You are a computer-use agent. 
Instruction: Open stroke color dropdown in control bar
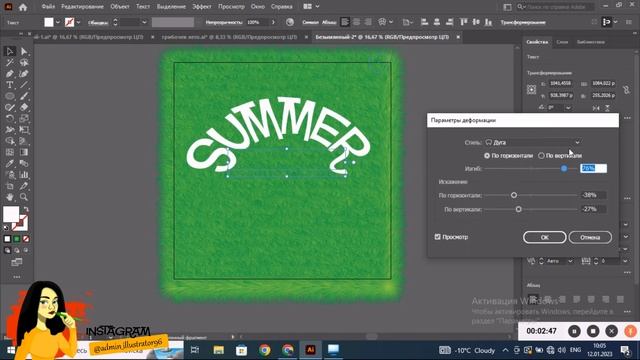point(78,22)
